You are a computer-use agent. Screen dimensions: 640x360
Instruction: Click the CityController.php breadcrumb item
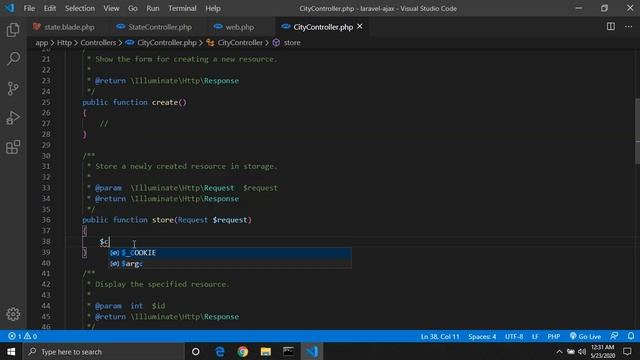[161, 42]
